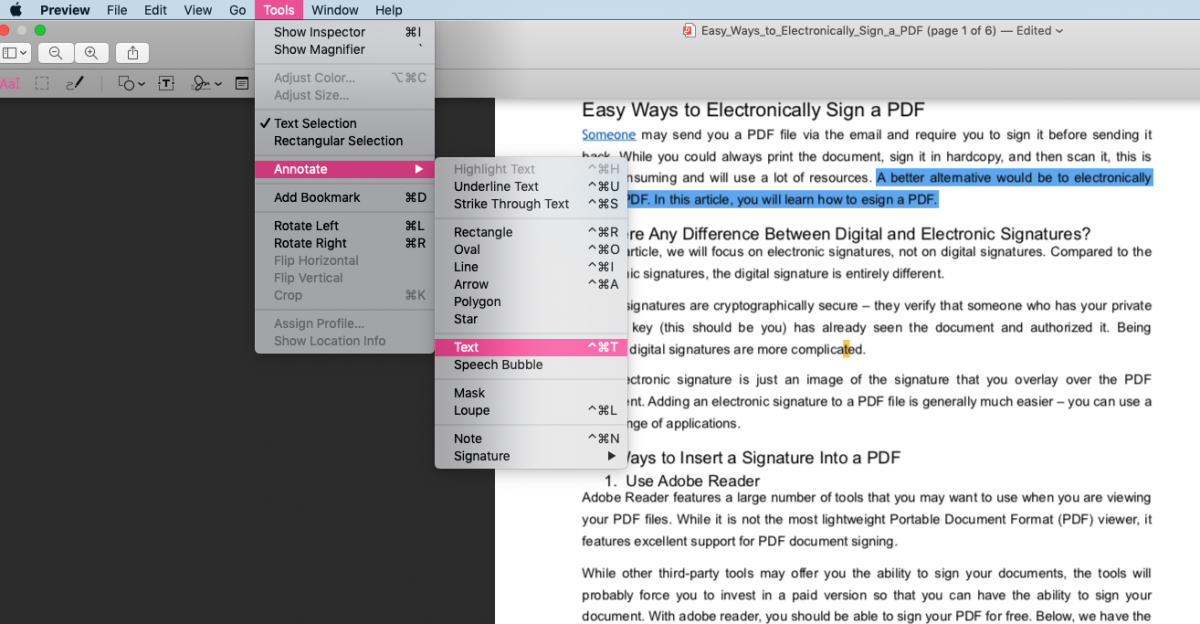Open the Sign tool in the markup toolbar
The width and height of the screenshot is (1200, 624).
tap(199, 84)
